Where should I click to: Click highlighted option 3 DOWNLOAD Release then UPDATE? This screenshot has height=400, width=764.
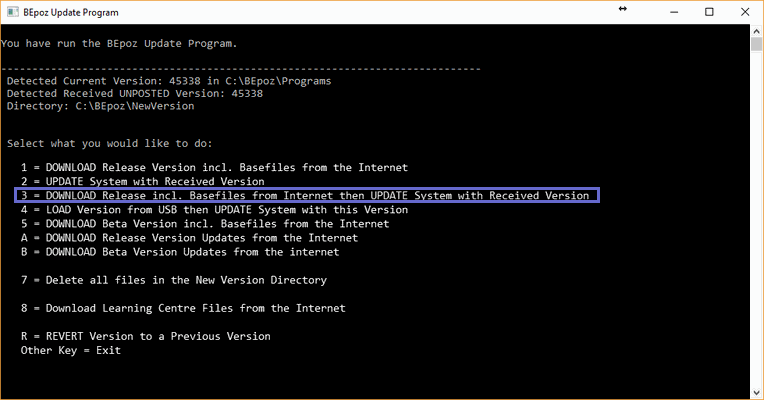click(305, 195)
